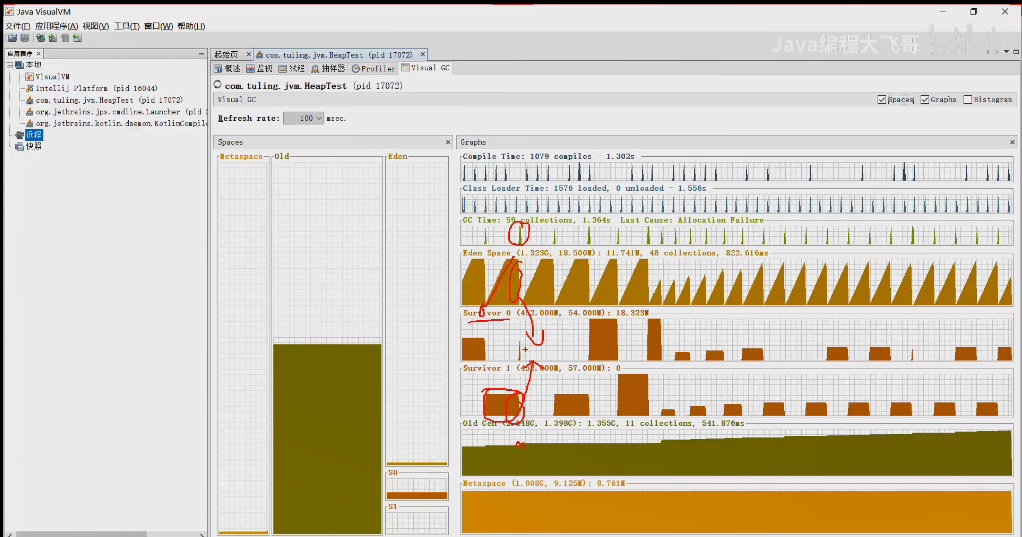1022x537 pixels.
Task: Click the Add Application Snapshot toolbar icon
Action: point(78,38)
